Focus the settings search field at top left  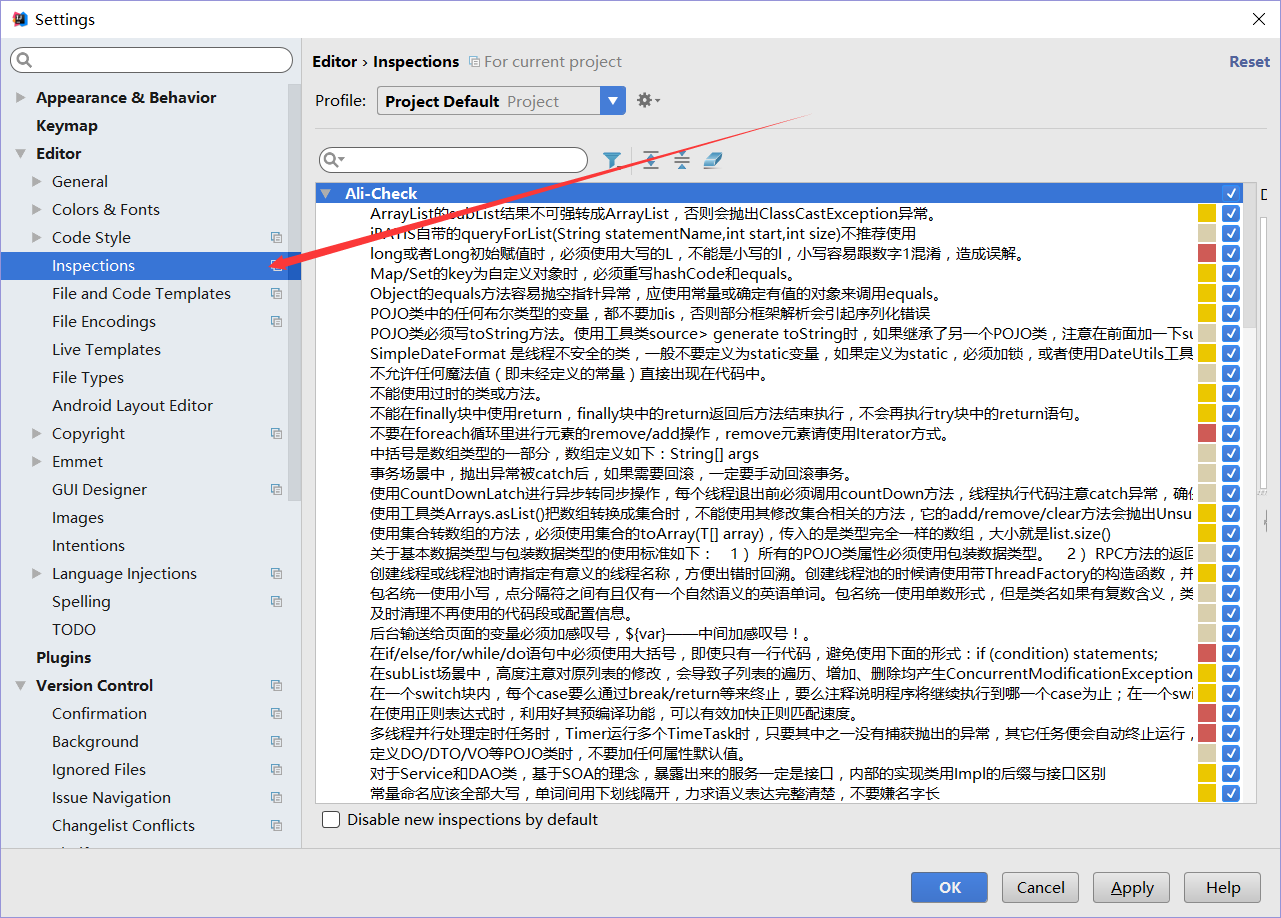[150, 62]
